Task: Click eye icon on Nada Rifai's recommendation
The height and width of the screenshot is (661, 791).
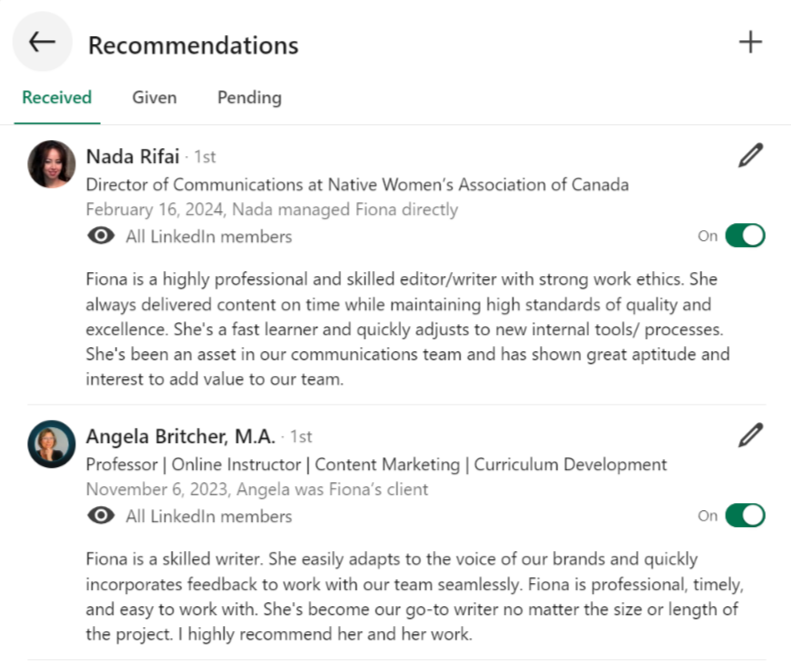Action: tap(100, 236)
